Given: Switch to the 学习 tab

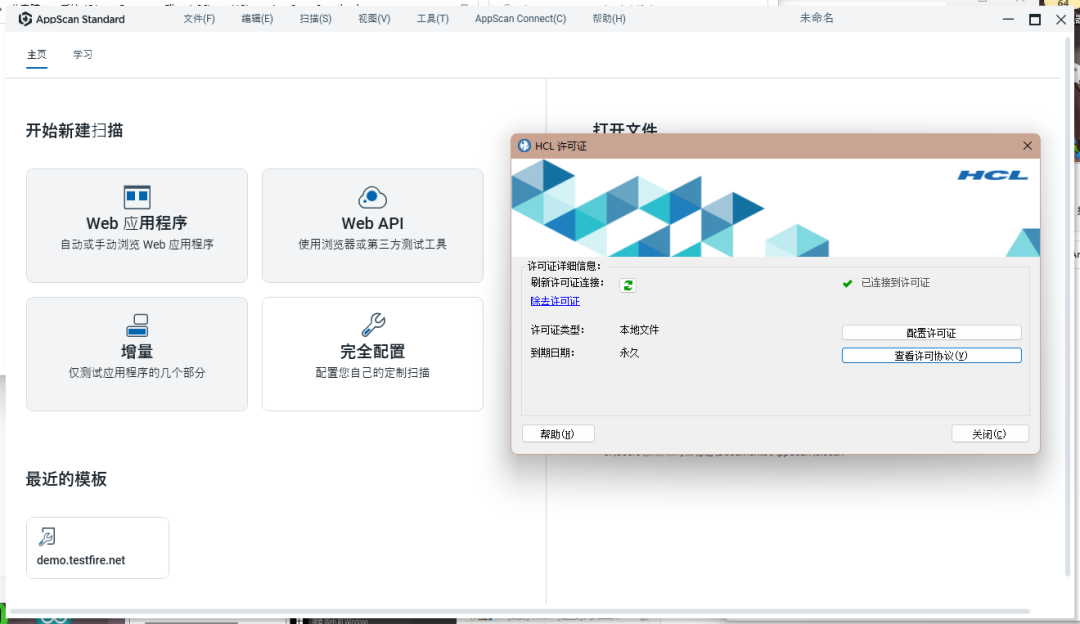Looking at the screenshot, I should coord(83,54).
